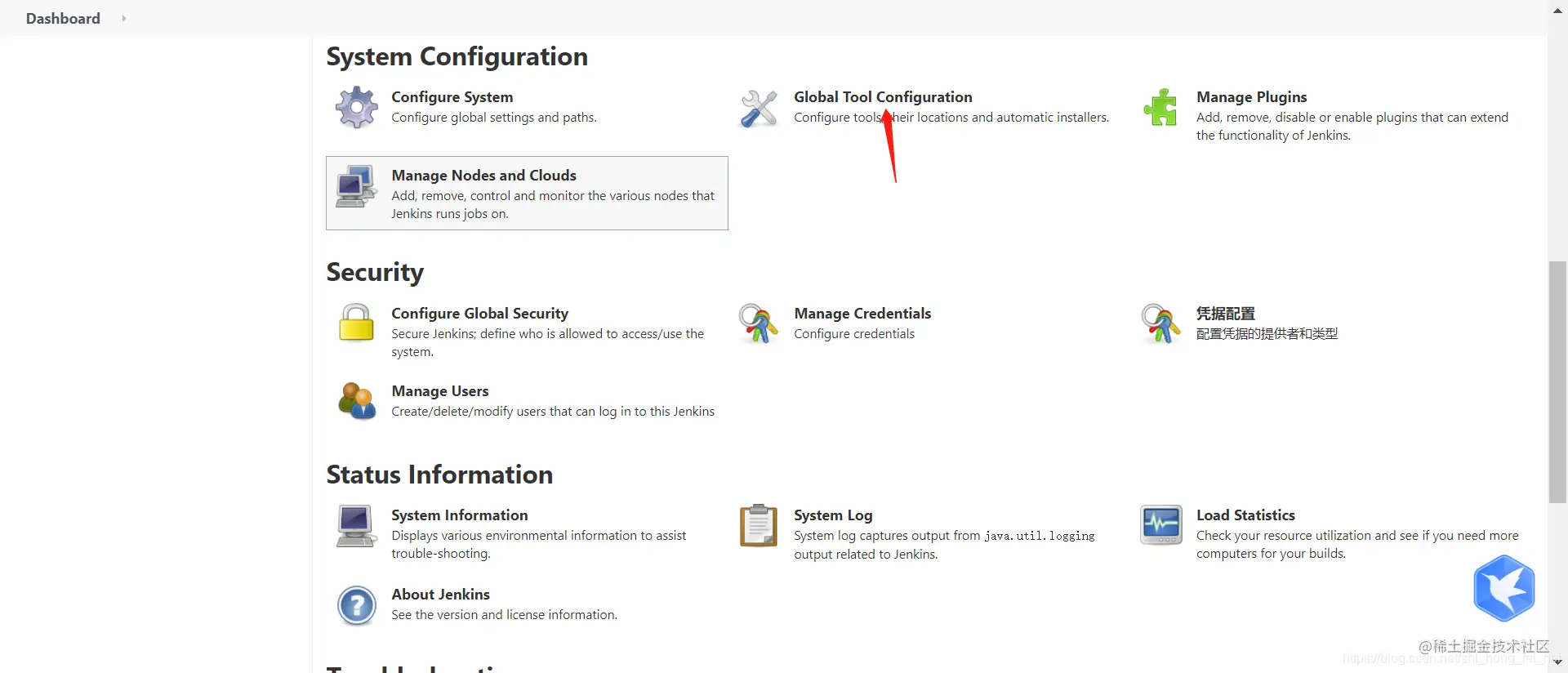Open the Manage Plugins page
The width and height of the screenshot is (1568, 673).
pos(1252,97)
